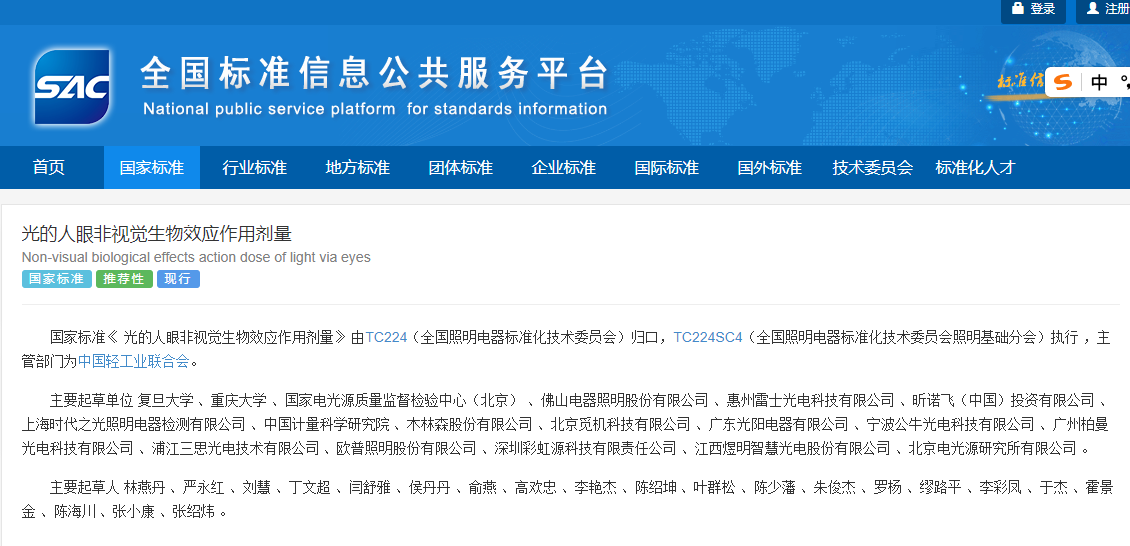Image resolution: width=1130 pixels, height=546 pixels.
Task: Click the TC224 committee link
Action: [386, 338]
